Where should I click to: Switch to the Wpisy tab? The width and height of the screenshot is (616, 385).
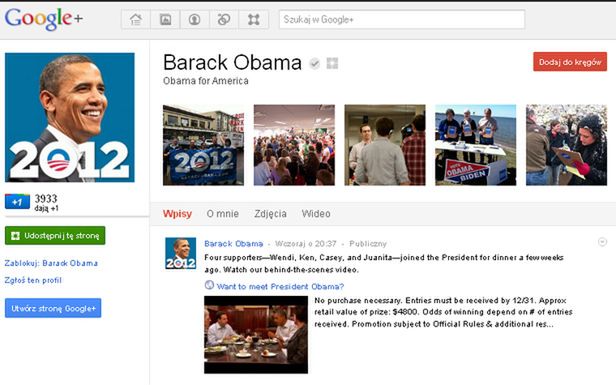coord(178,214)
